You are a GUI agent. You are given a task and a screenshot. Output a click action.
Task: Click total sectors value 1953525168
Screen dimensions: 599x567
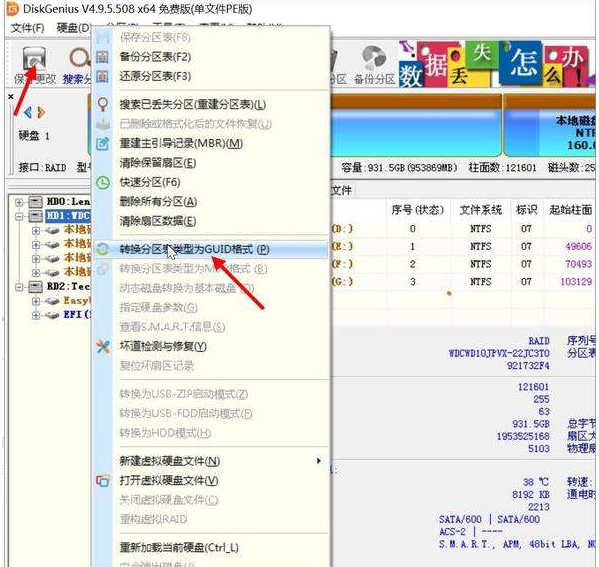pos(523,436)
